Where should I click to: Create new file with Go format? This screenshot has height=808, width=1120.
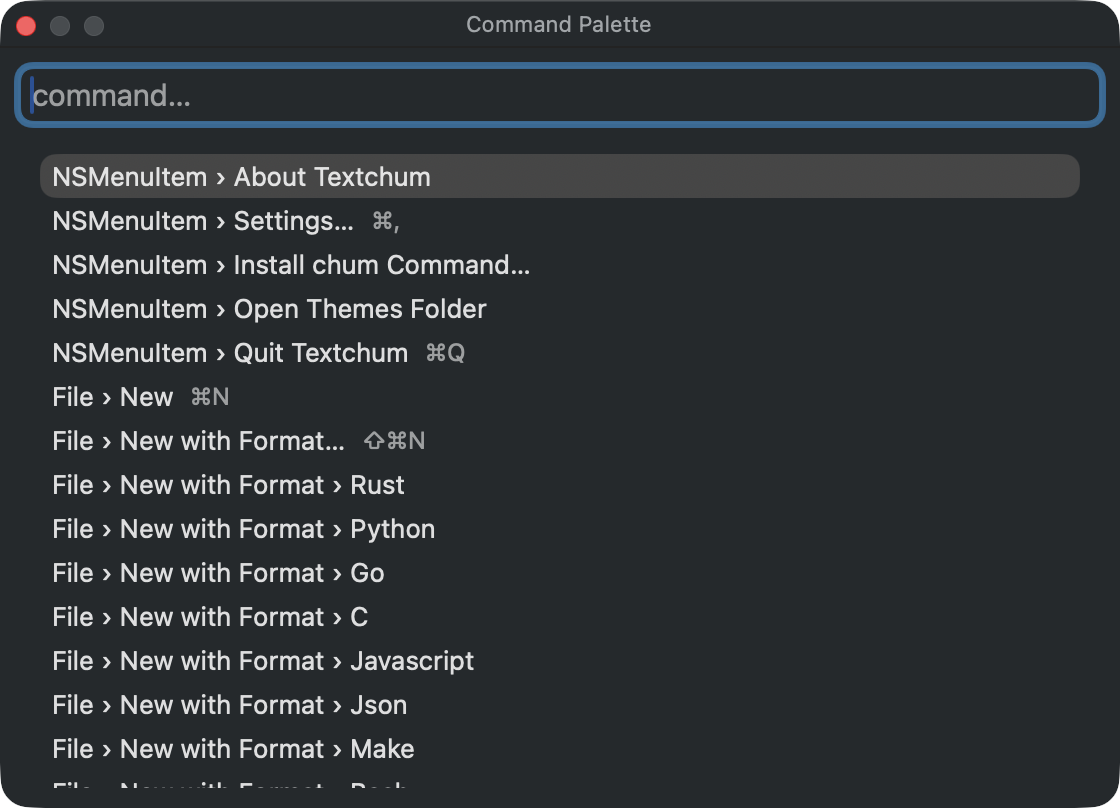(x=560, y=573)
